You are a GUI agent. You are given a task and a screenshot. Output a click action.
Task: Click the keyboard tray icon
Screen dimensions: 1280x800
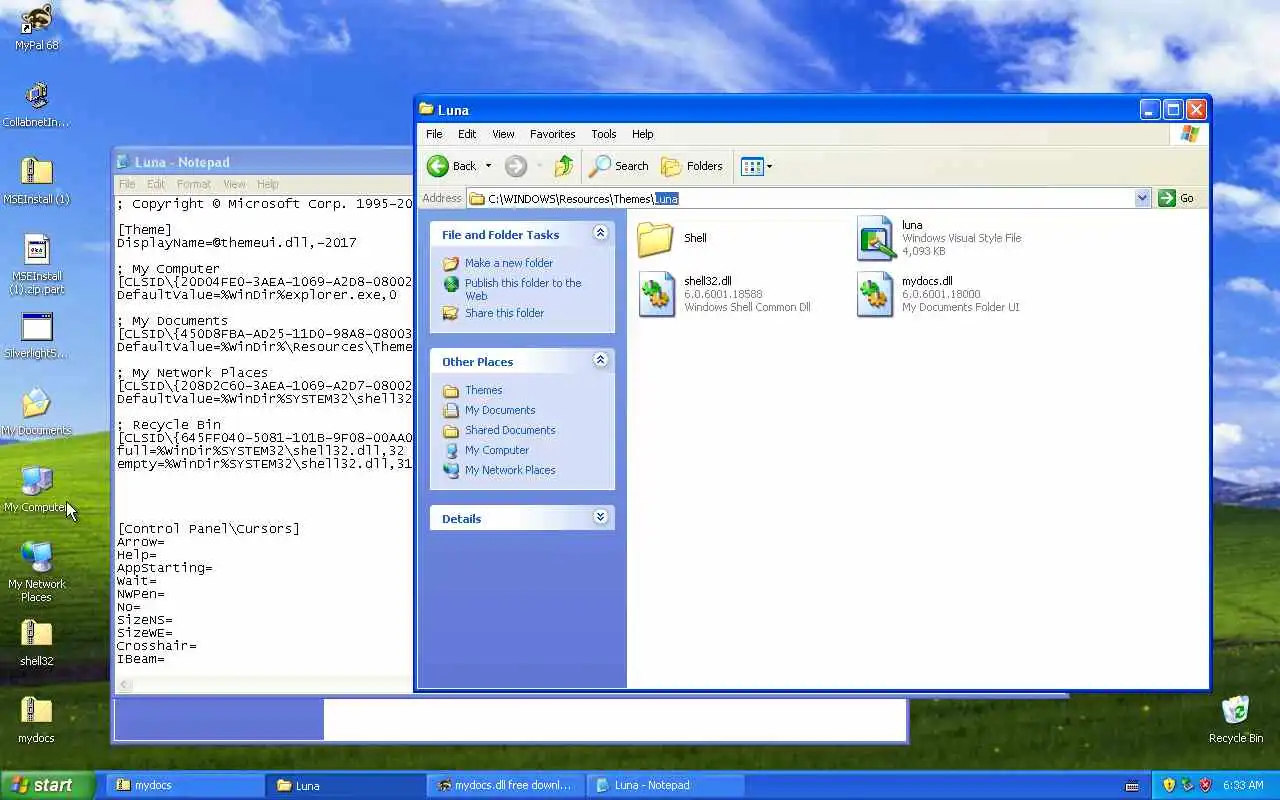pos(1132,785)
